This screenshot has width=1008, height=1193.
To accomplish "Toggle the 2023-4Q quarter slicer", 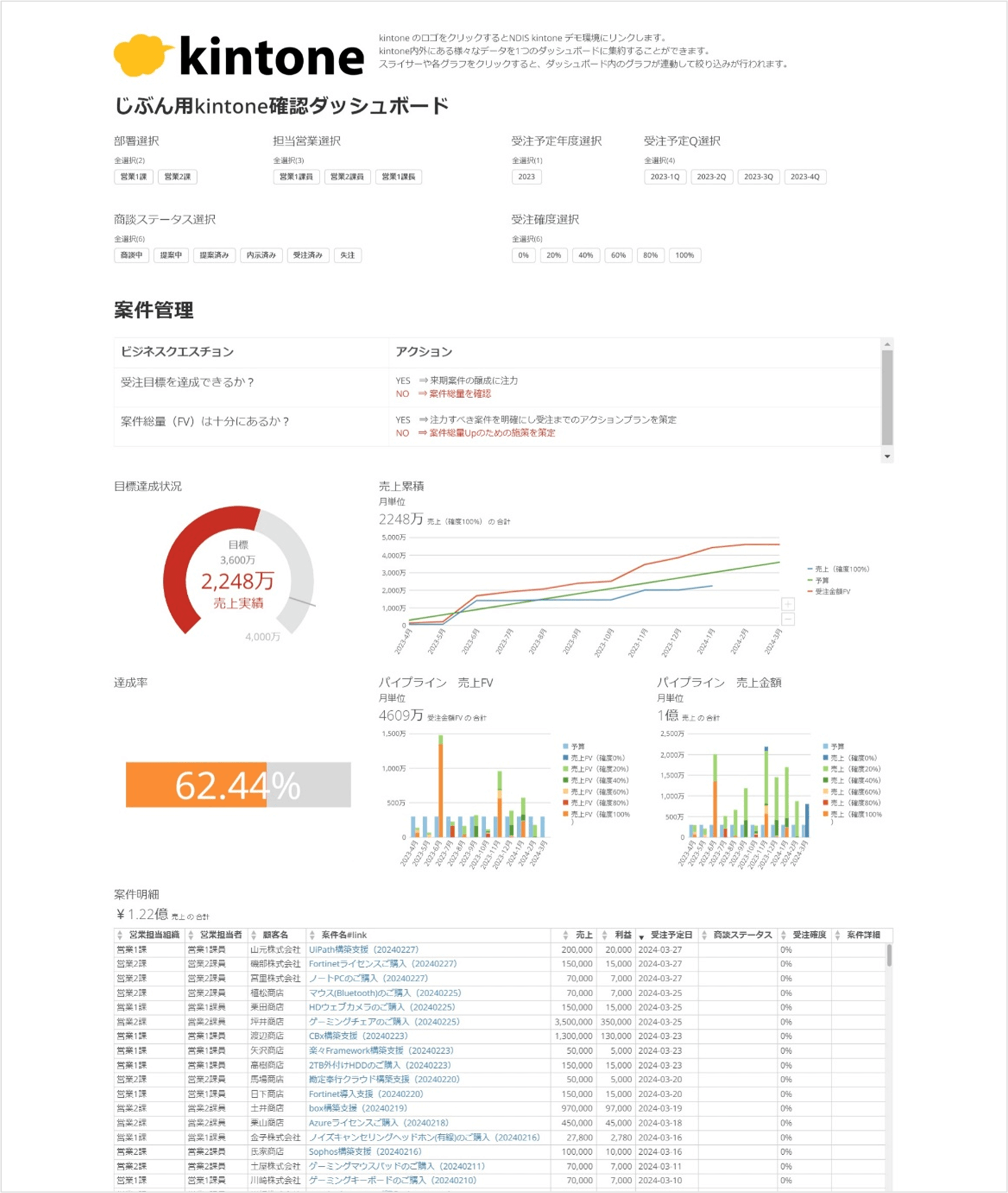I will click(804, 176).
